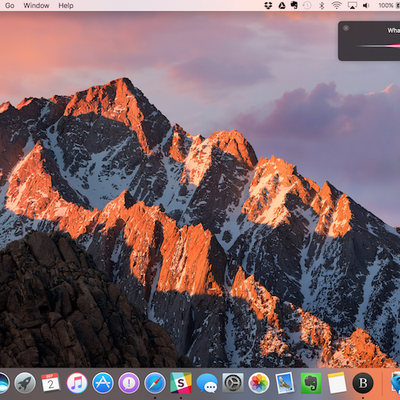This screenshot has height=400, width=400.
Task: Launch iTunes from the dock
Action: pyautogui.click(x=77, y=383)
